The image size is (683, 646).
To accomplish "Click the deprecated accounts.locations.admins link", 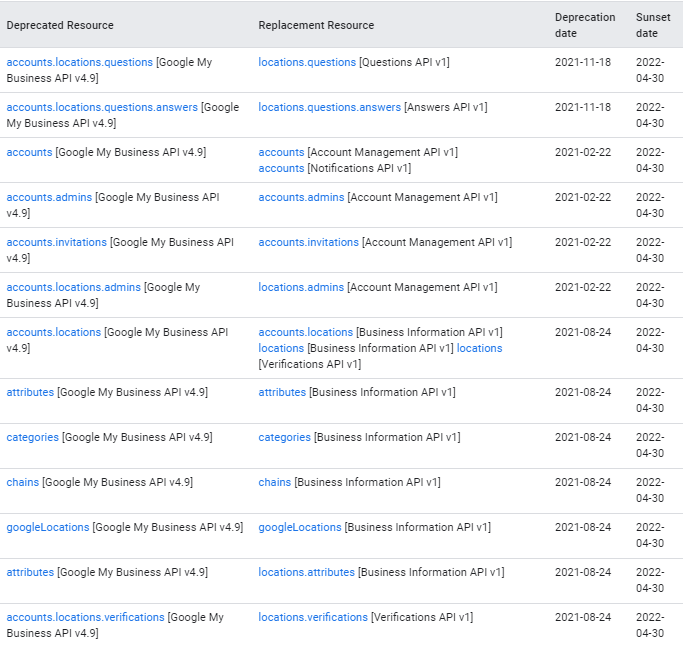I will click(x=74, y=287).
